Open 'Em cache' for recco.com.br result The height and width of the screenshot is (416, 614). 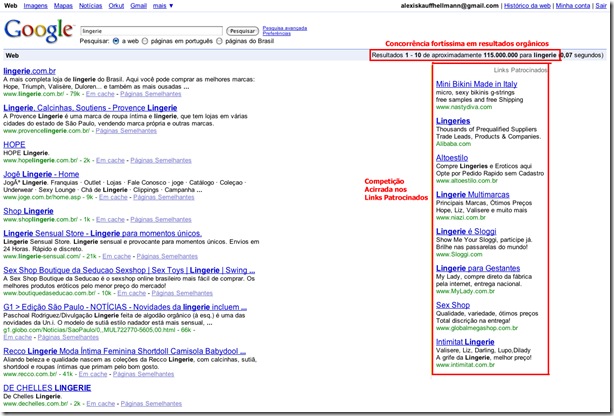(93, 374)
